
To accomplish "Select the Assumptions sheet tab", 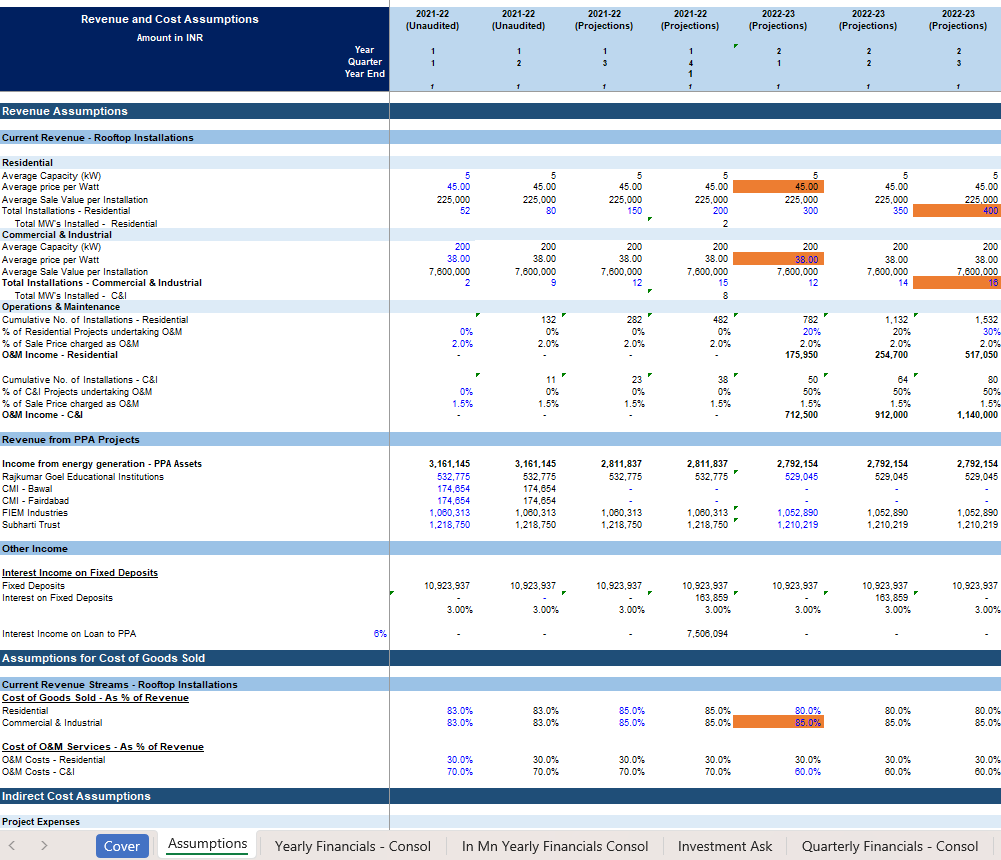I will tap(207, 844).
